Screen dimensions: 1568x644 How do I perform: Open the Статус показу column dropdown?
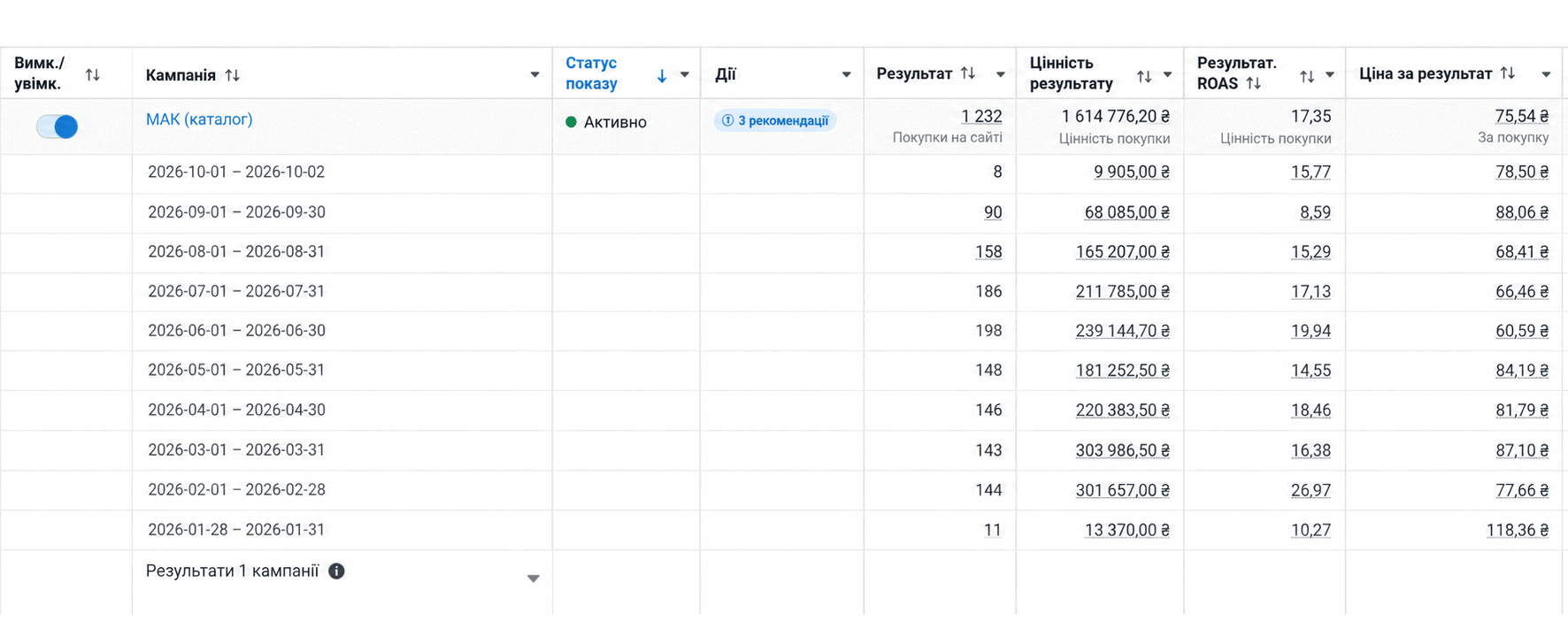(685, 75)
